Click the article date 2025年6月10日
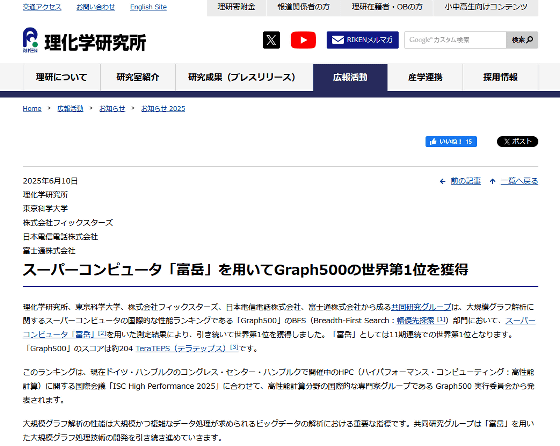 click(x=50, y=181)
